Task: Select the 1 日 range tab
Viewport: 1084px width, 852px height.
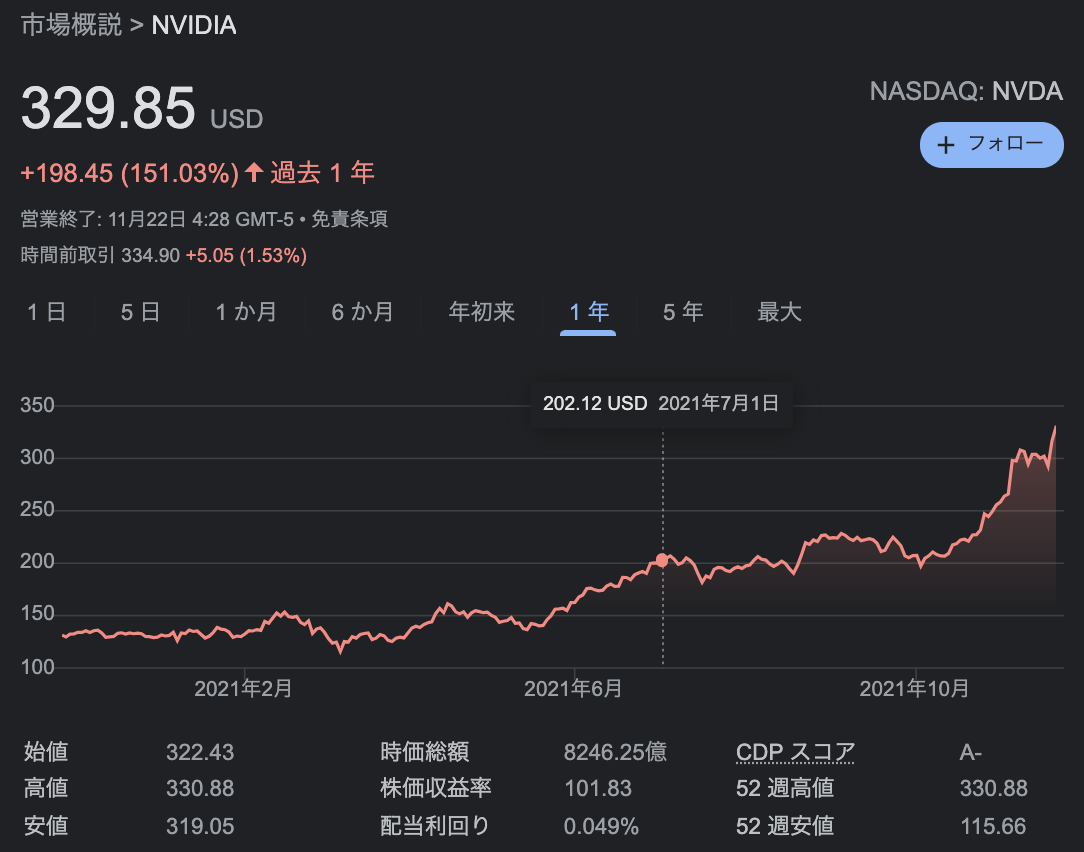Action: pyautogui.click(x=46, y=312)
